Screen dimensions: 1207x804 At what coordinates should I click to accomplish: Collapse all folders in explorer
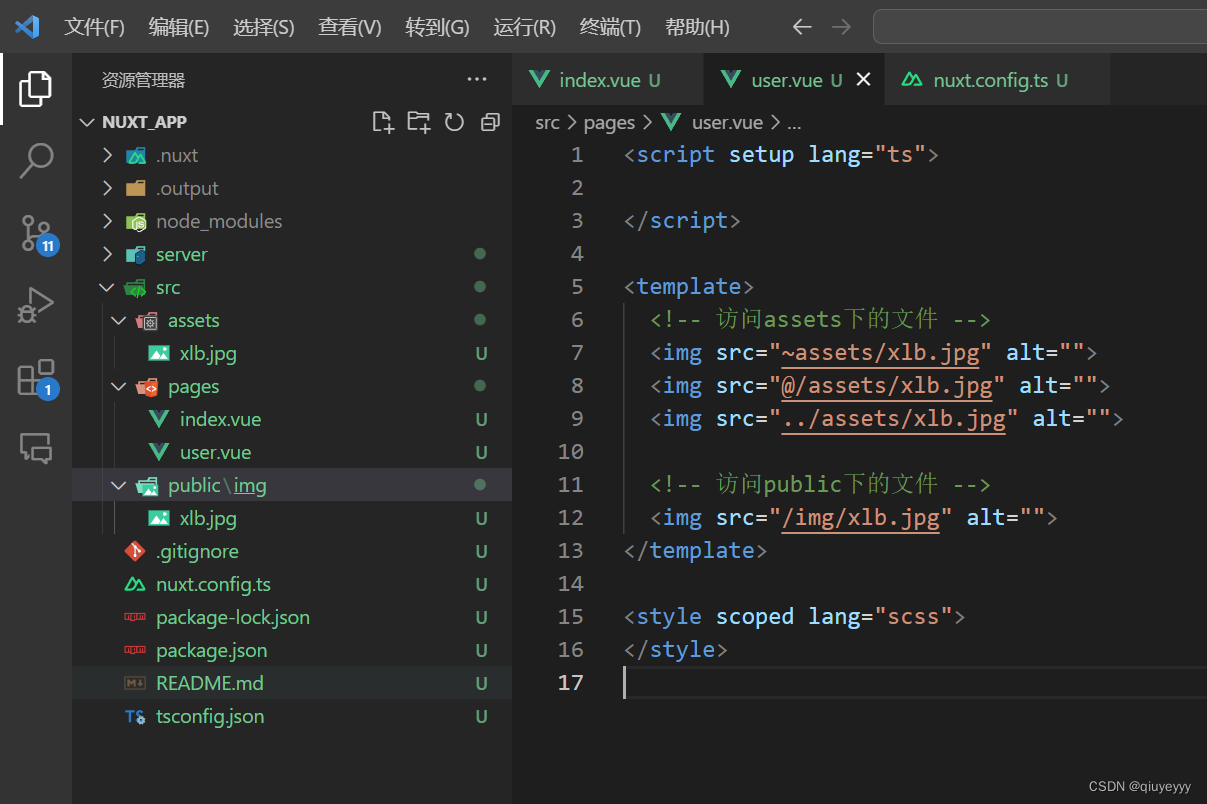pyautogui.click(x=490, y=122)
